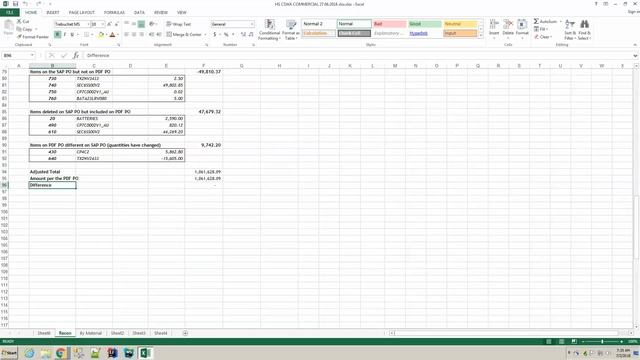Apply the Good cell style
Screen dimensions: 640x360
(x=424, y=24)
